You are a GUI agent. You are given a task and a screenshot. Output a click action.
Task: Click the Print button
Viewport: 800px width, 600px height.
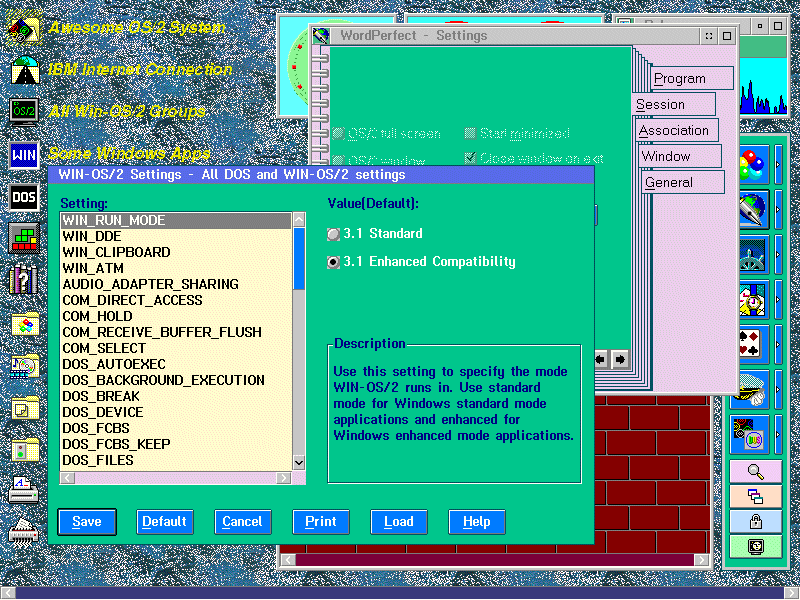click(320, 521)
